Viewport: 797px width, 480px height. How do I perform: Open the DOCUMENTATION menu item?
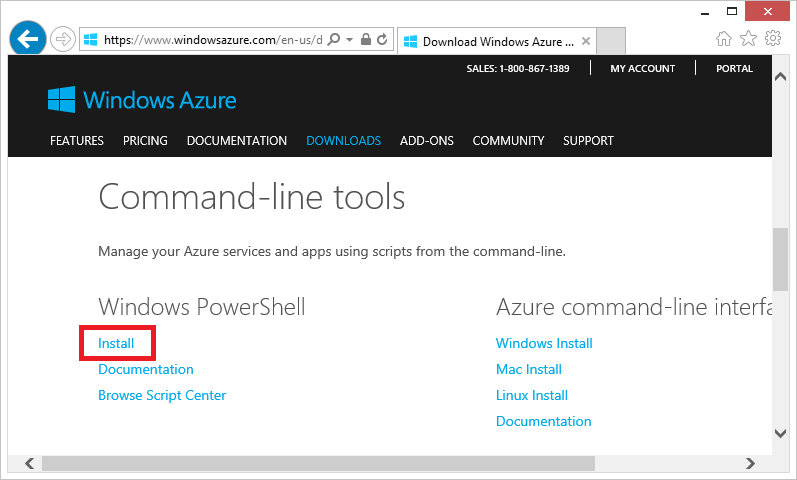237,141
